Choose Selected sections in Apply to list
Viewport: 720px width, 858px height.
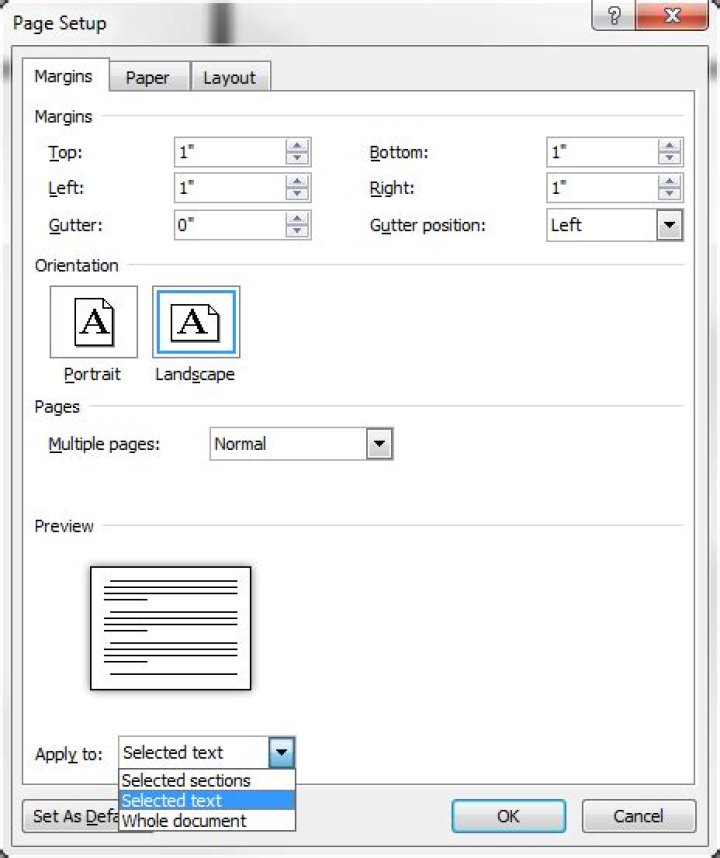tap(207, 780)
